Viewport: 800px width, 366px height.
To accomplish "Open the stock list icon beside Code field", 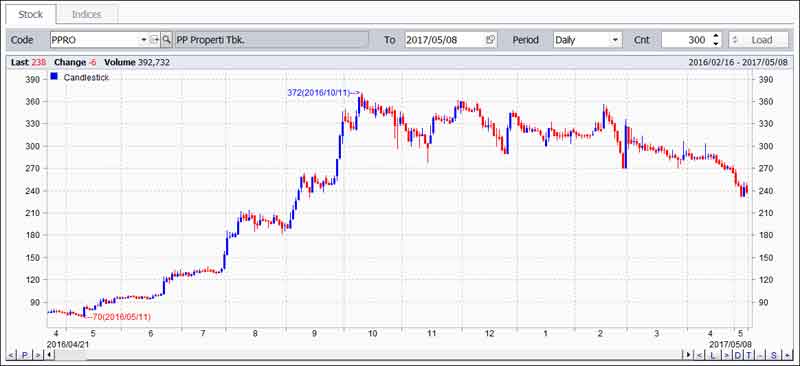I will click(155, 39).
